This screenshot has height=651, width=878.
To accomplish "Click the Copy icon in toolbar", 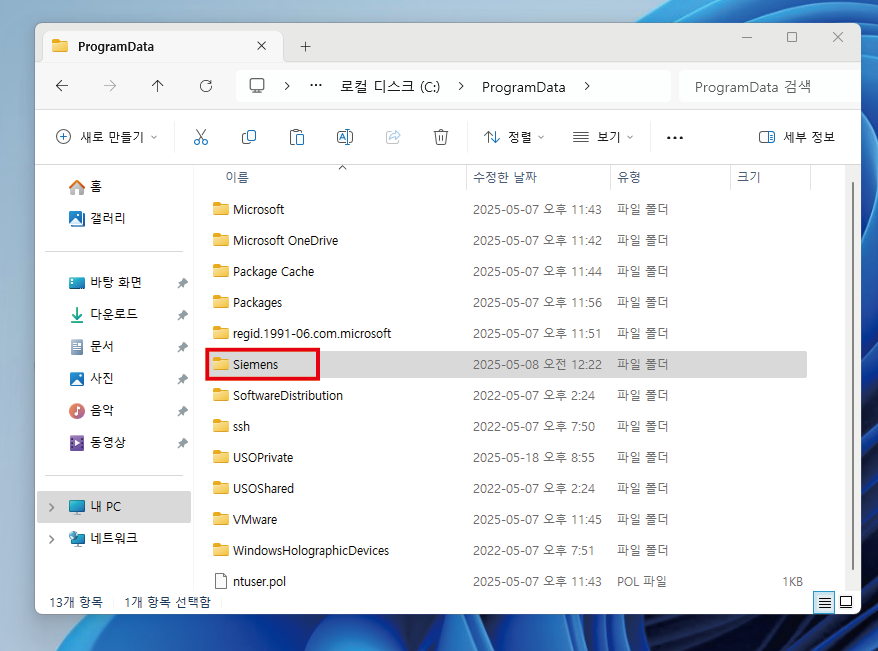I will coord(249,137).
